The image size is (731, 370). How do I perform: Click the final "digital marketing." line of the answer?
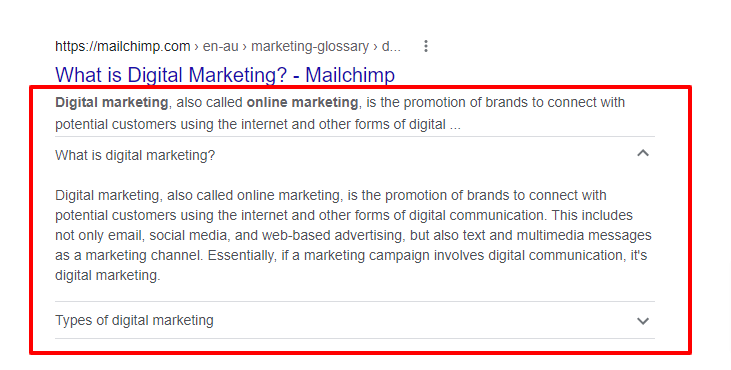point(108,275)
